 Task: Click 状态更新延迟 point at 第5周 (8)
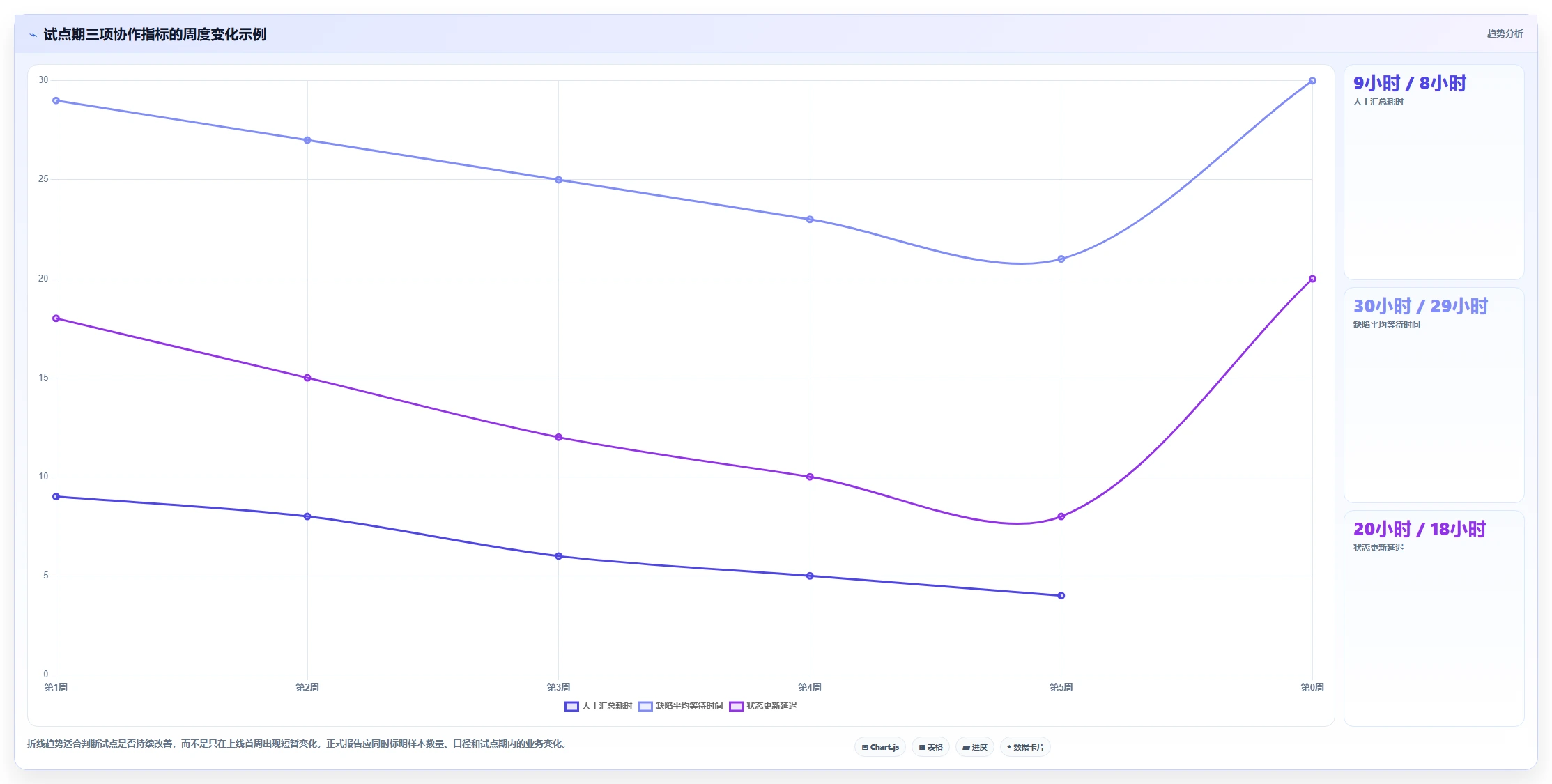(1061, 516)
